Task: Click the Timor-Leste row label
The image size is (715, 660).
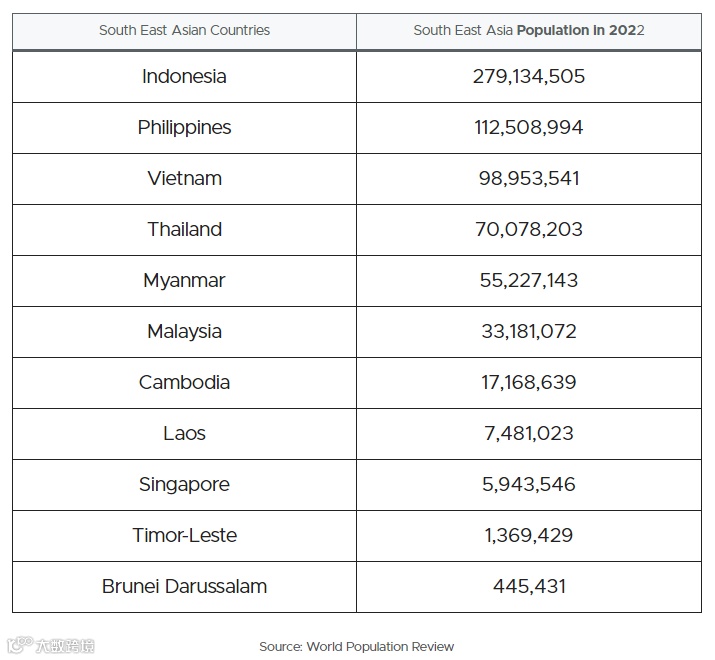Action: (x=184, y=535)
